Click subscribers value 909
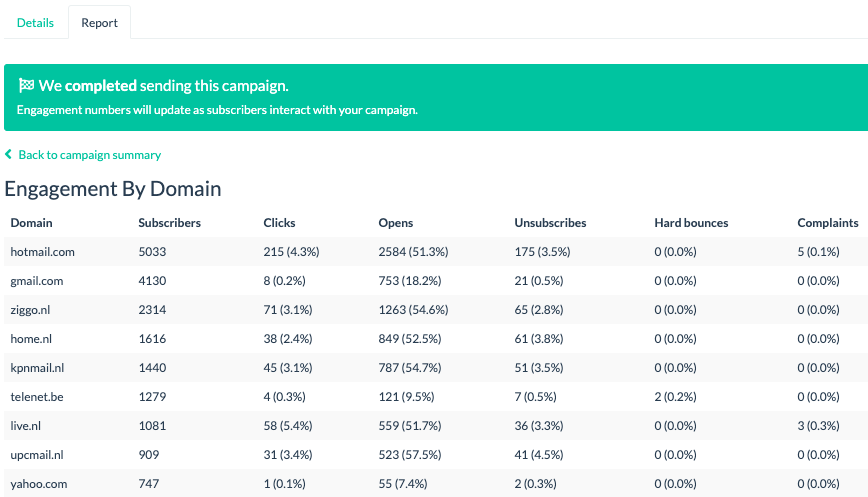Screen dimensions: 868x497 pyautogui.click(x=149, y=455)
